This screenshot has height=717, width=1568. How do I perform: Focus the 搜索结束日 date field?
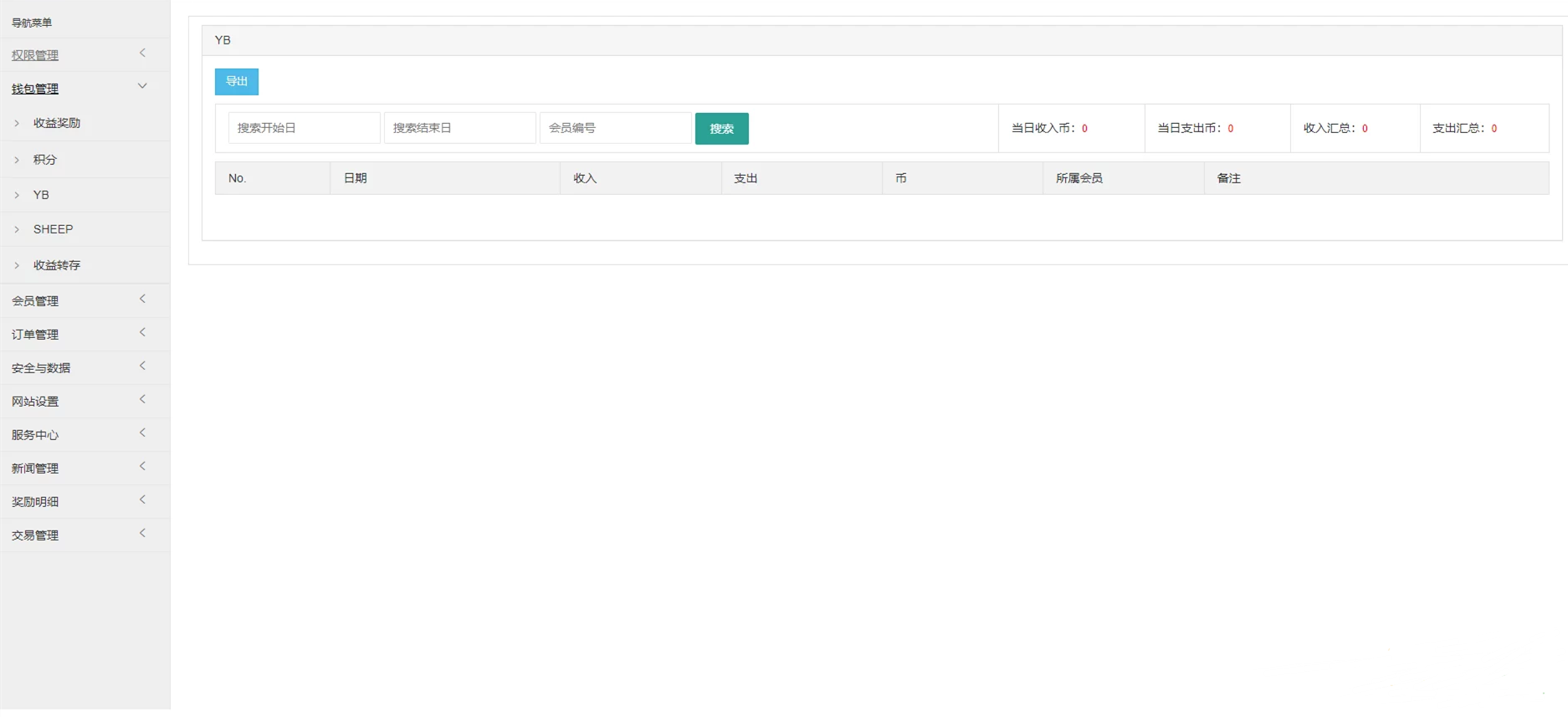click(460, 128)
